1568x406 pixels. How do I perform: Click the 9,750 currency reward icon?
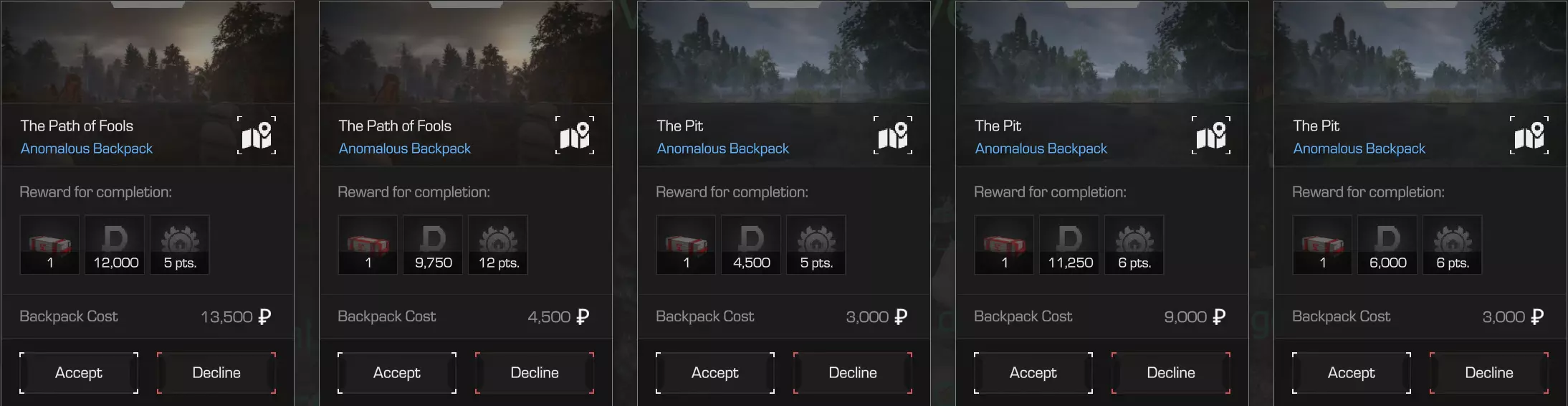(433, 245)
